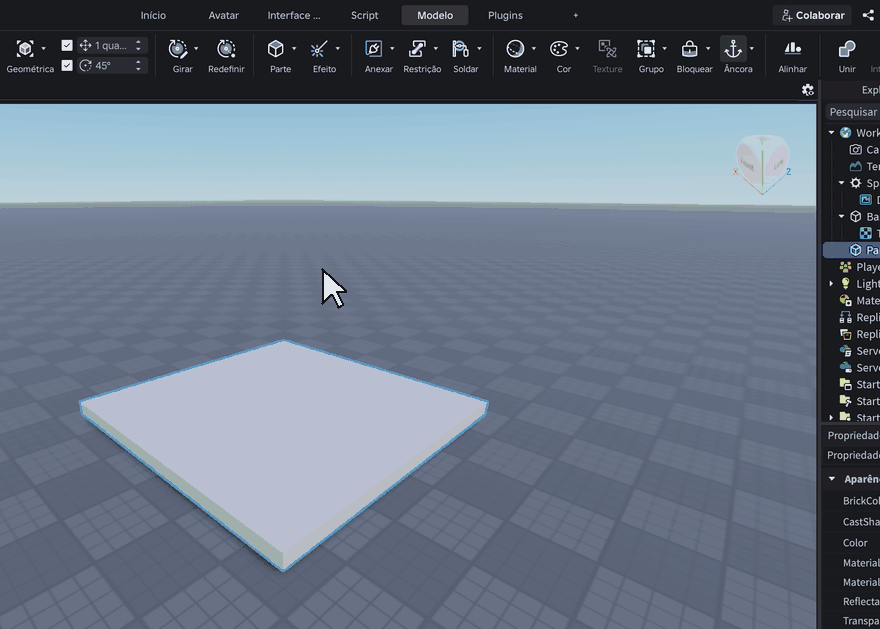Screen dimensions: 880x629
Task: Click the share icon beside Colaborar
Action: [x=868, y=15]
